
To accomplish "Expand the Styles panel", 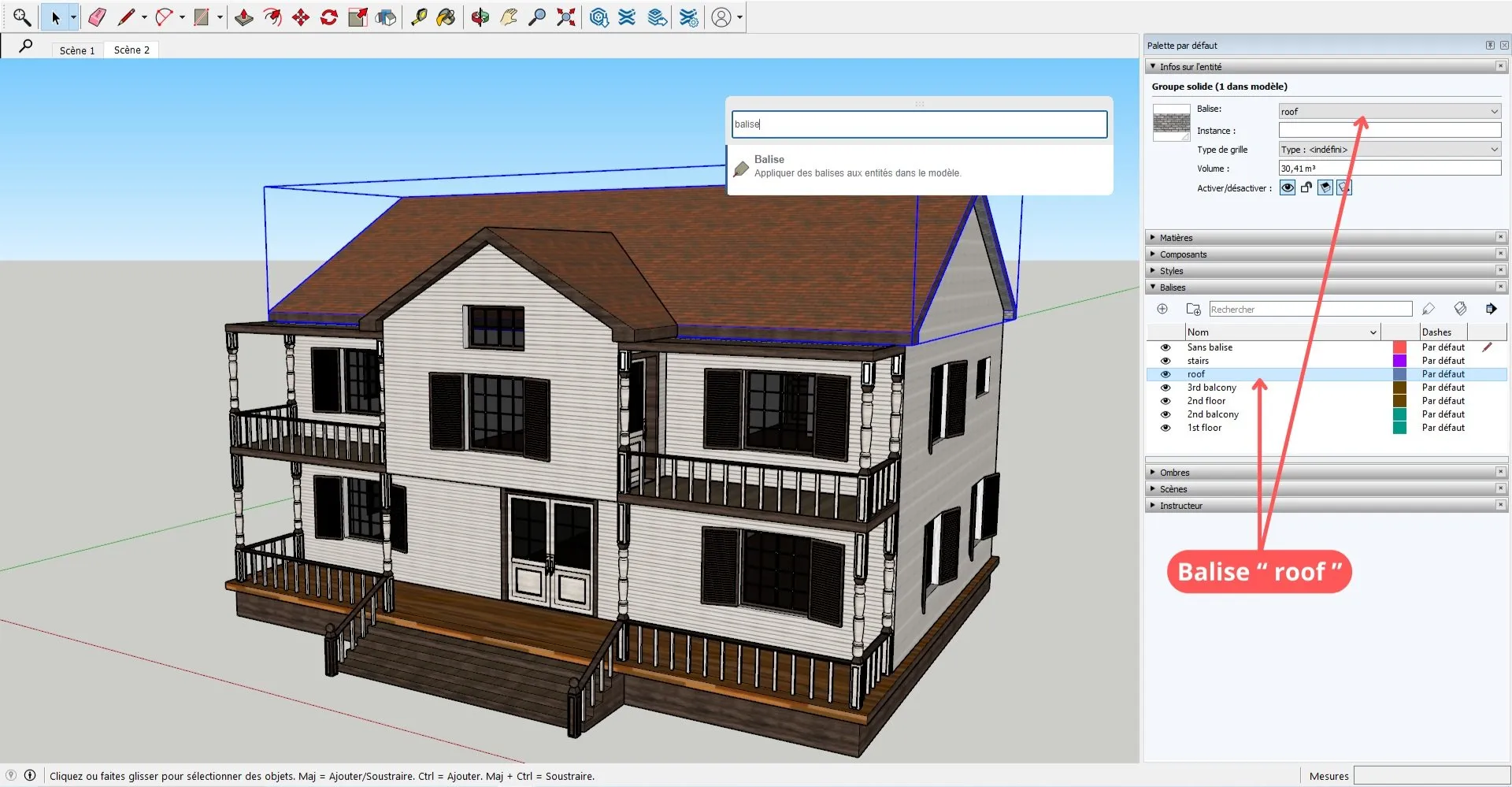I will click(x=1327, y=270).
